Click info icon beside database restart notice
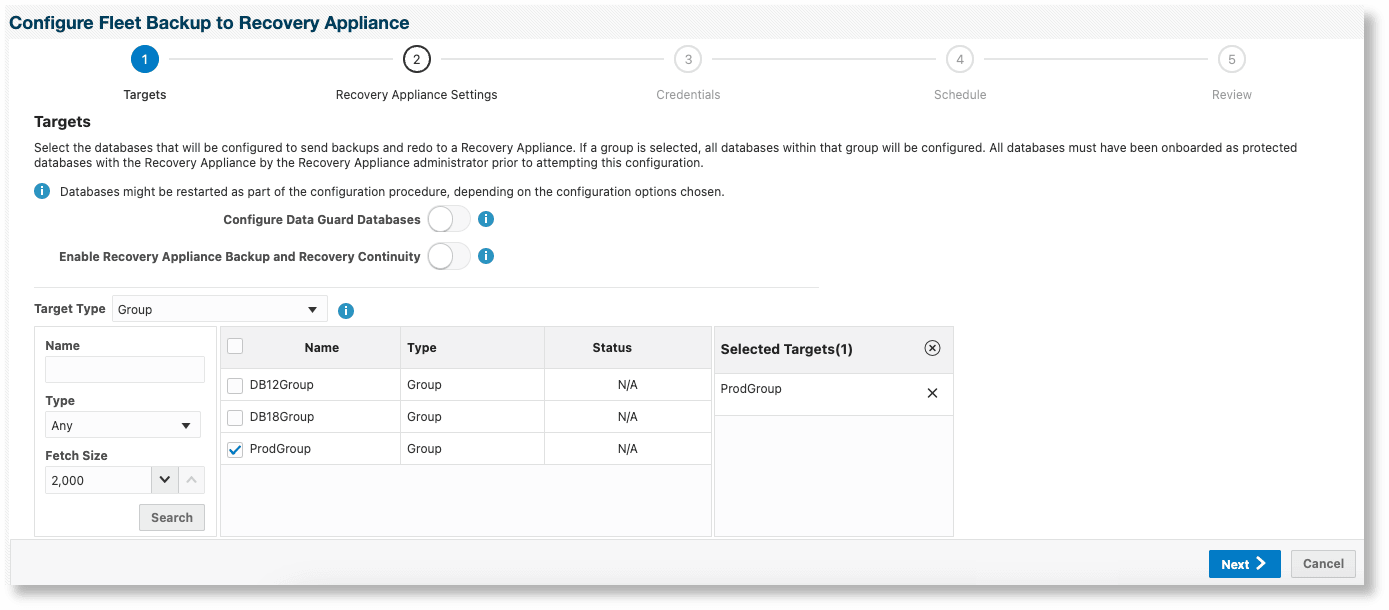This screenshot has height=610, width=1389. tap(42, 191)
